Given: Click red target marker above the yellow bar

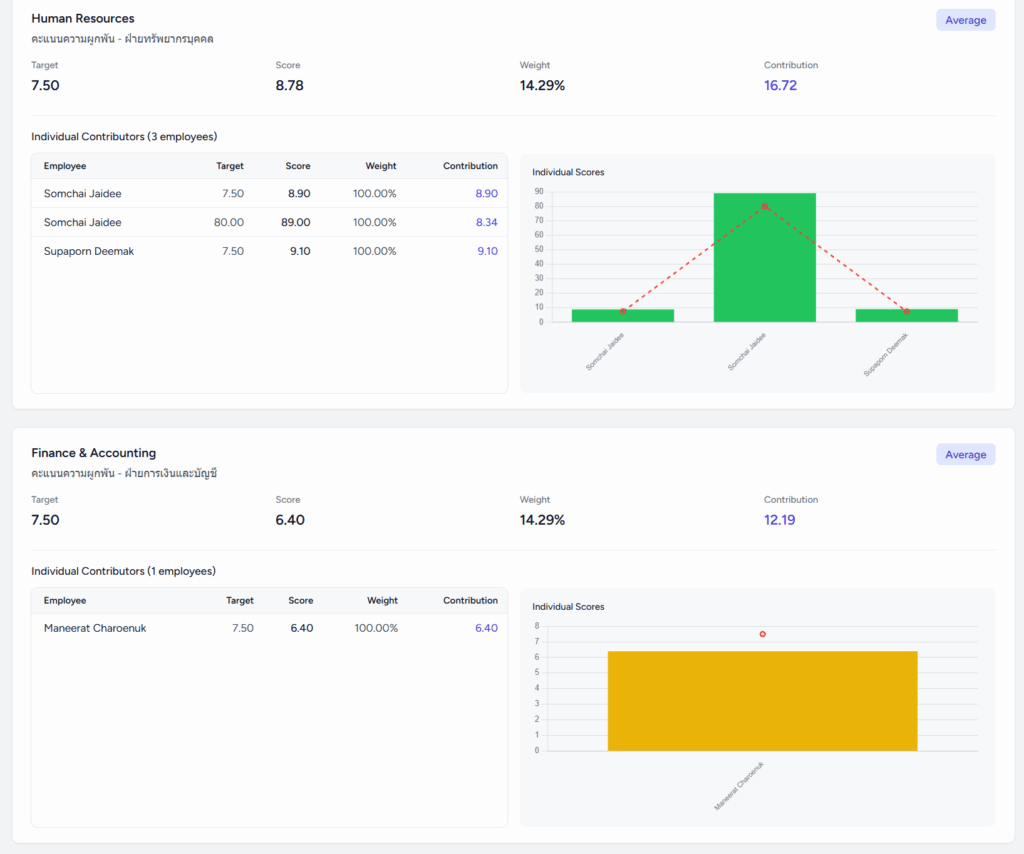Looking at the screenshot, I should tap(762, 634).
